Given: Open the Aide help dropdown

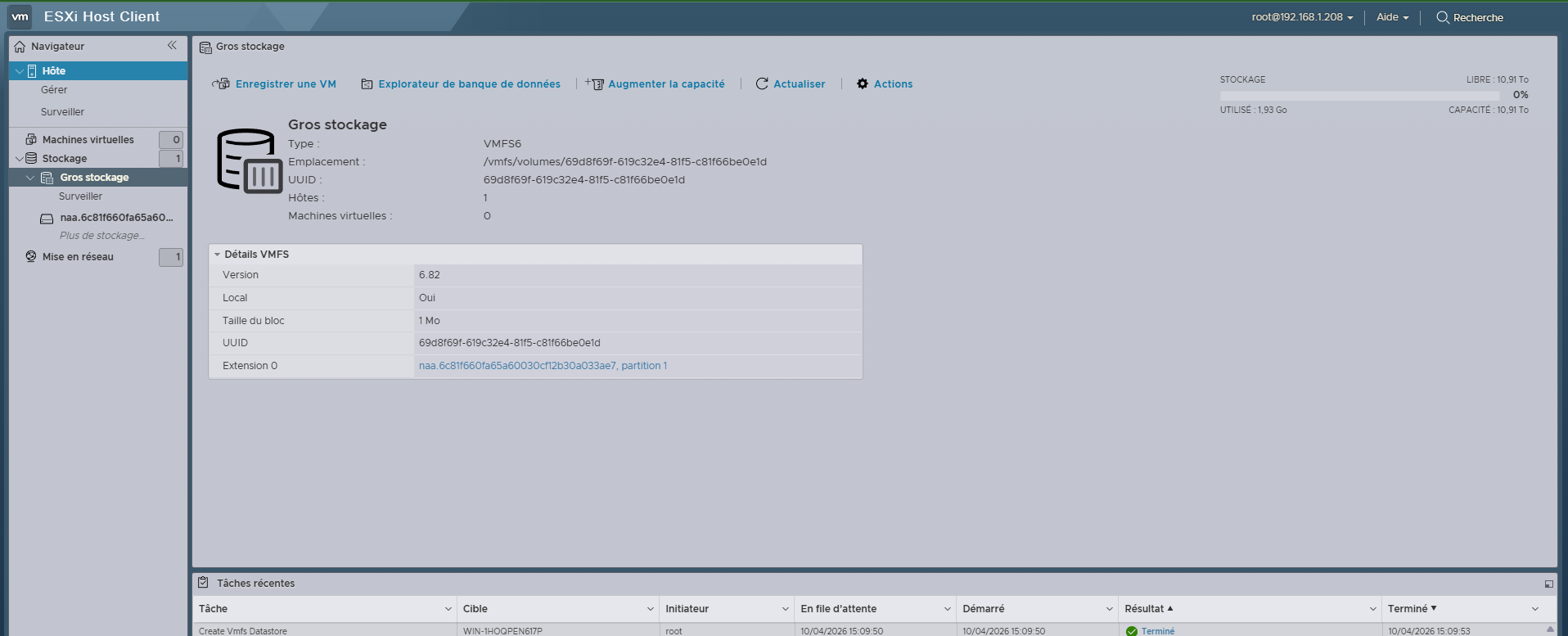Looking at the screenshot, I should coord(1392,17).
